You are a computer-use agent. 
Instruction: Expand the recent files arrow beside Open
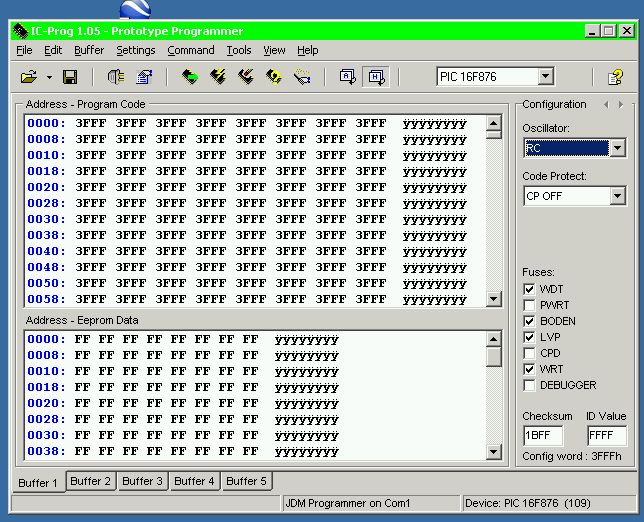coord(49,77)
